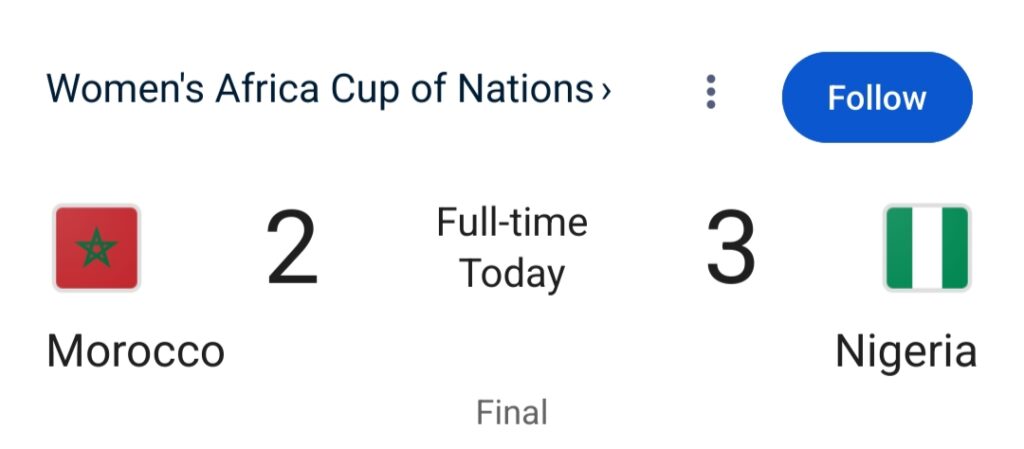
Task: Follow the Women's Africa Cup of Nations
Action: [877, 97]
